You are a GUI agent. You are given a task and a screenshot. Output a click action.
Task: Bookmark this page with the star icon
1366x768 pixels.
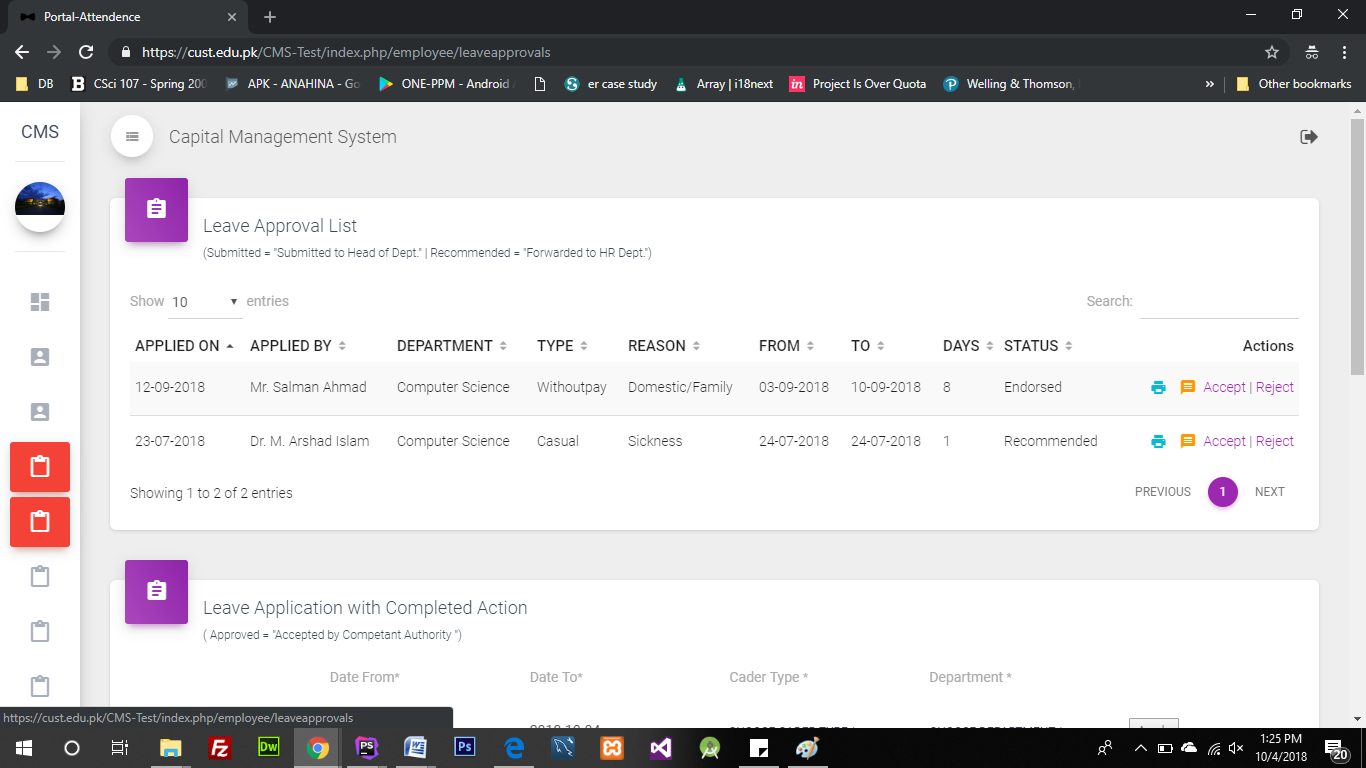coord(1272,52)
